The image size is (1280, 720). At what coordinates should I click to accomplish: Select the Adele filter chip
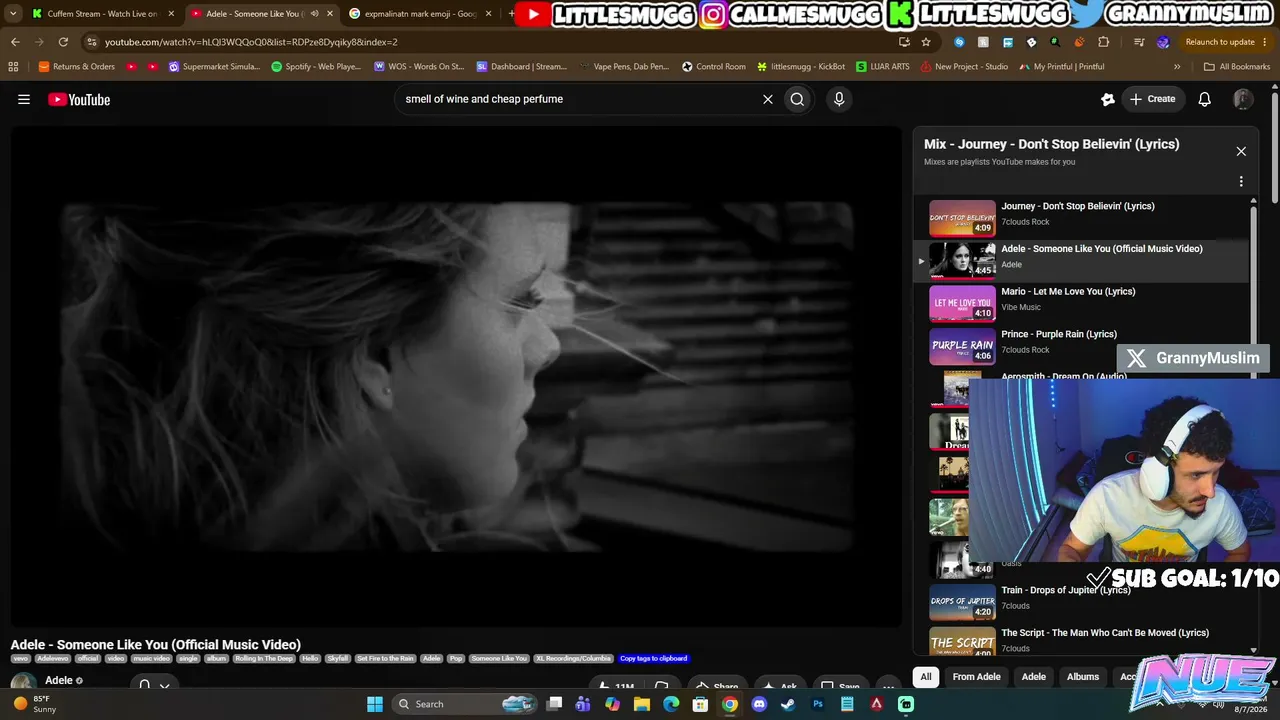(1034, 677)
